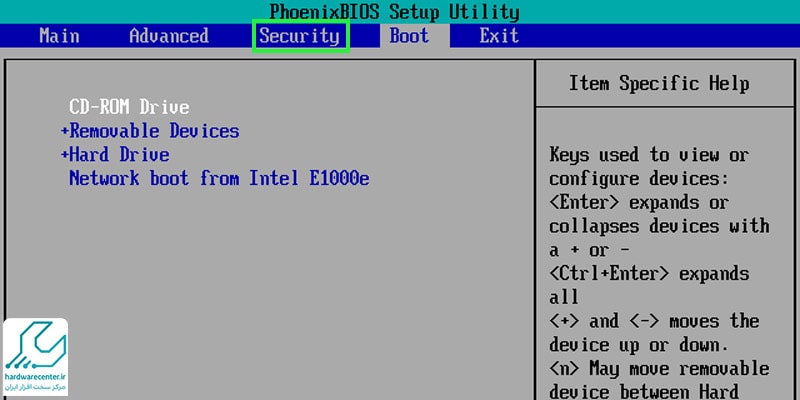Click the 'configure devices:' help line
The image size is (800, 400).
point(639,179)
